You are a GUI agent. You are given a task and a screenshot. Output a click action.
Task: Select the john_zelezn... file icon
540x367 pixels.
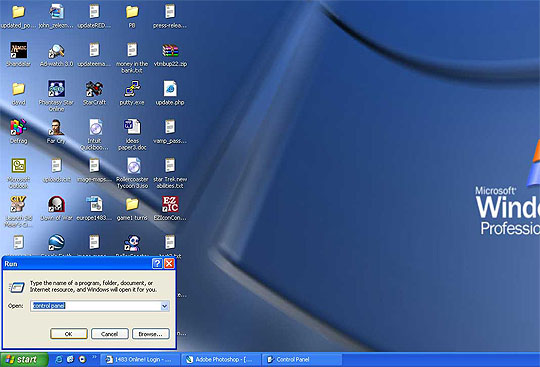click(56, 12)
